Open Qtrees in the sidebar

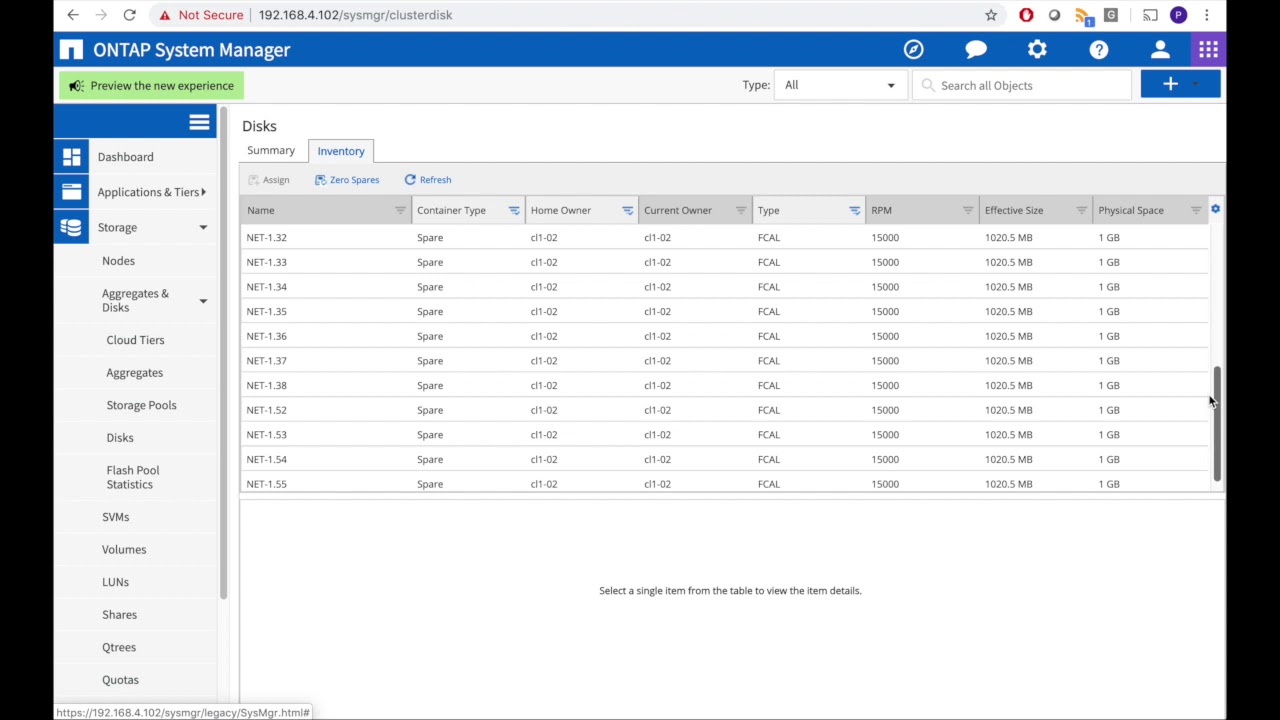tap(118, 647)
